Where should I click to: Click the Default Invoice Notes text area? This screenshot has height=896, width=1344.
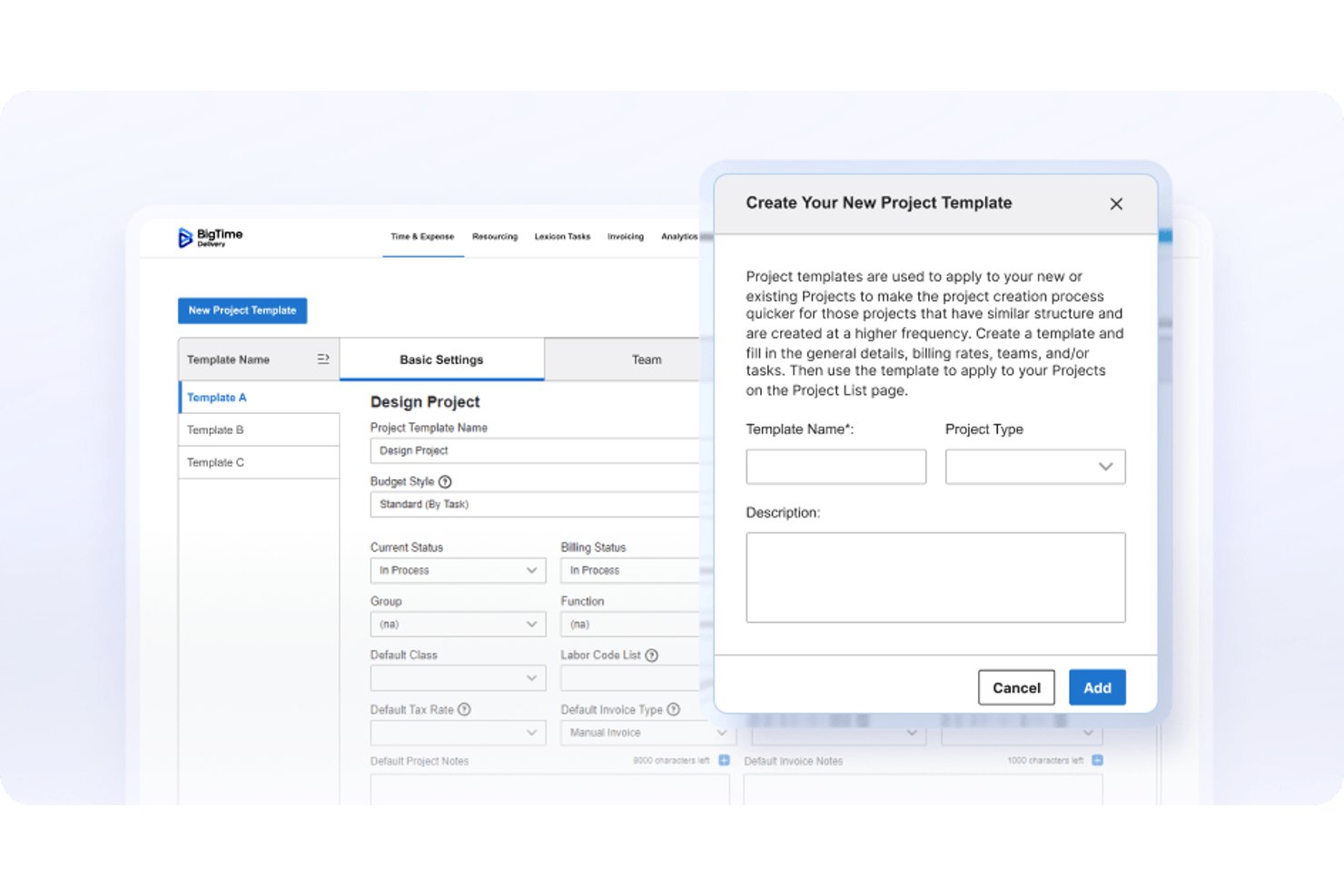click(923, 789)
